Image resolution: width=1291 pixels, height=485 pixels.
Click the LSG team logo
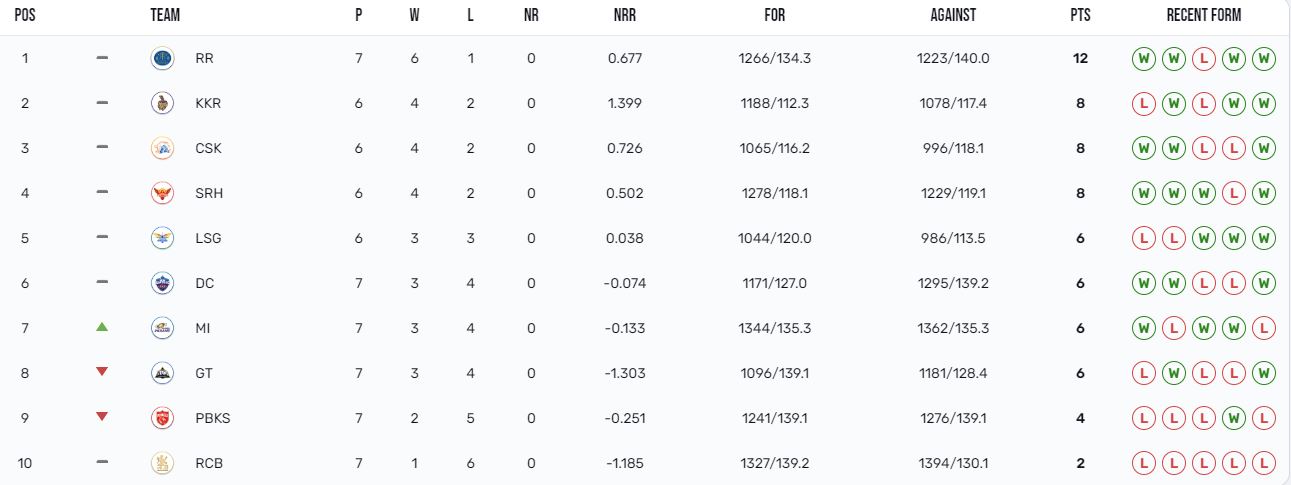pos(161,238)
